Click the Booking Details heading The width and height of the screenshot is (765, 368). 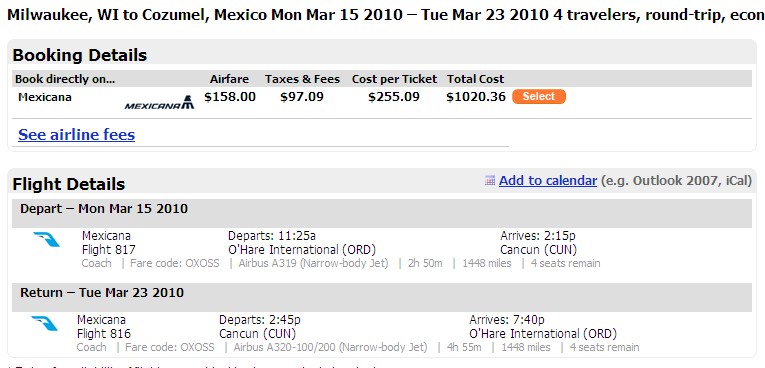click(80, 55)
